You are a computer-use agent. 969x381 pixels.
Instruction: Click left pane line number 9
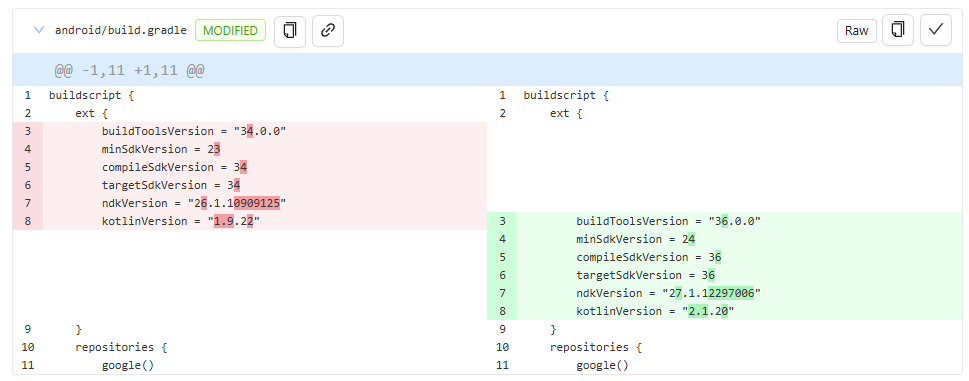28,329
